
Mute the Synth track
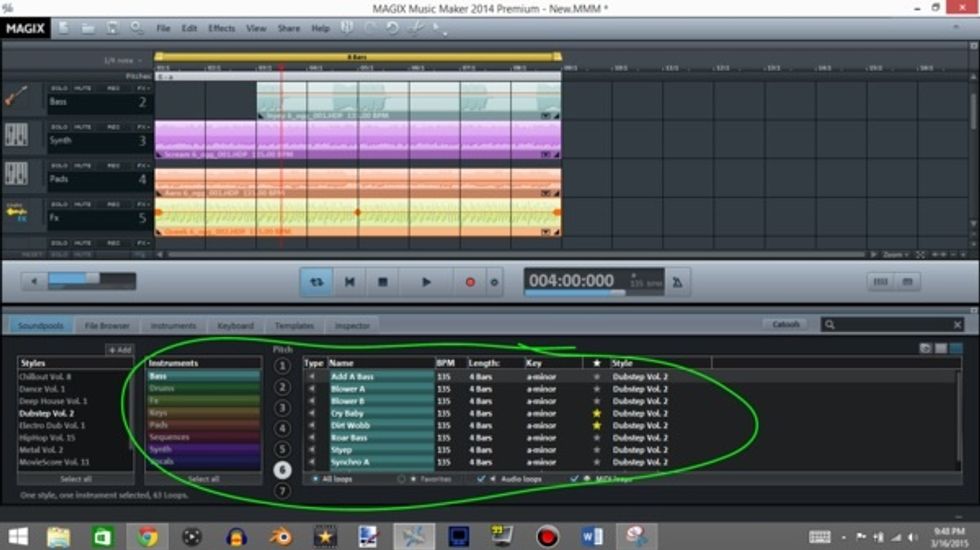pyautogui.click(x=82, y=127)
